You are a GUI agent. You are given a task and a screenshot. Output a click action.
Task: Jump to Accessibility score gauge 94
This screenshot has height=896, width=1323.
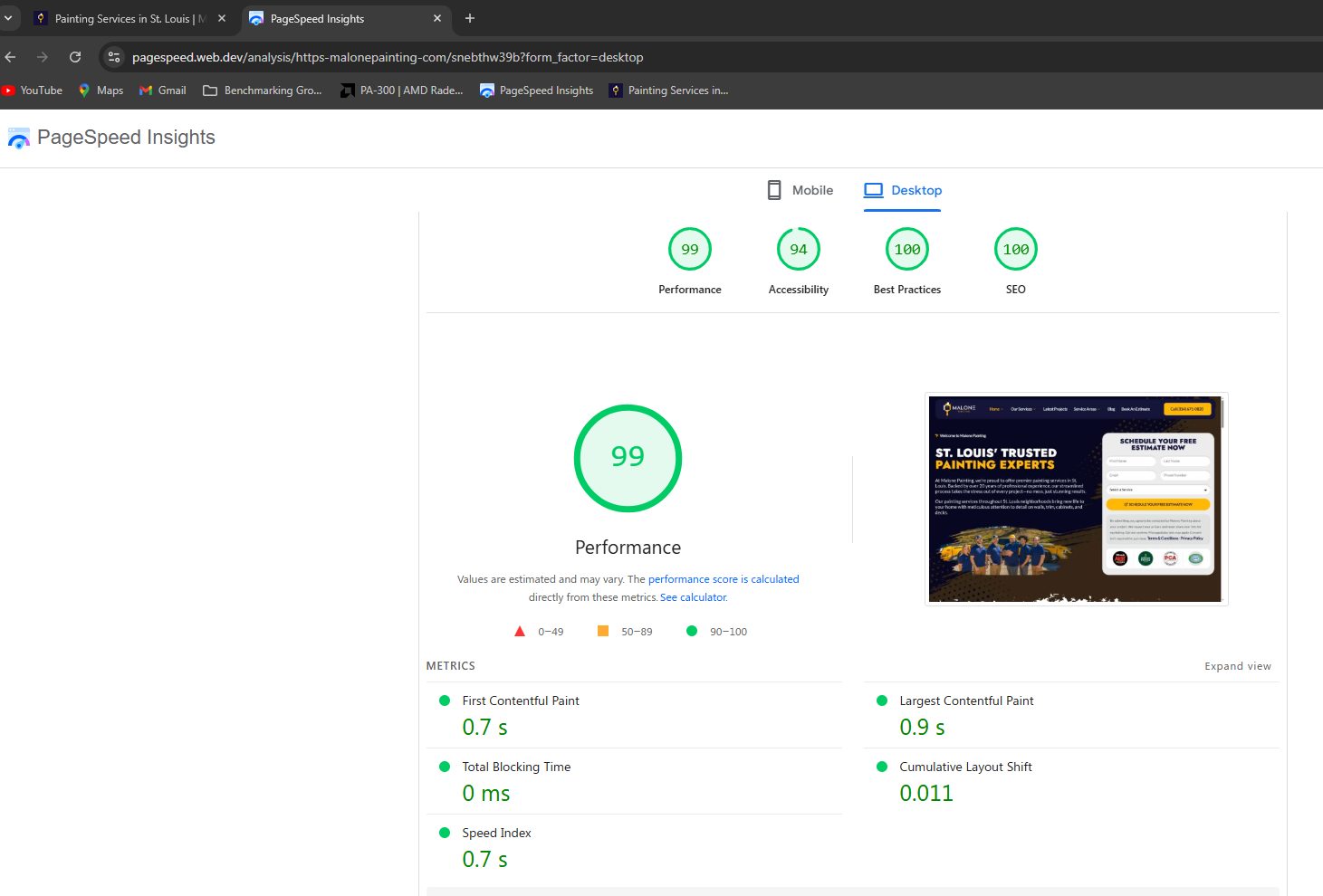[x=798, y=250]
